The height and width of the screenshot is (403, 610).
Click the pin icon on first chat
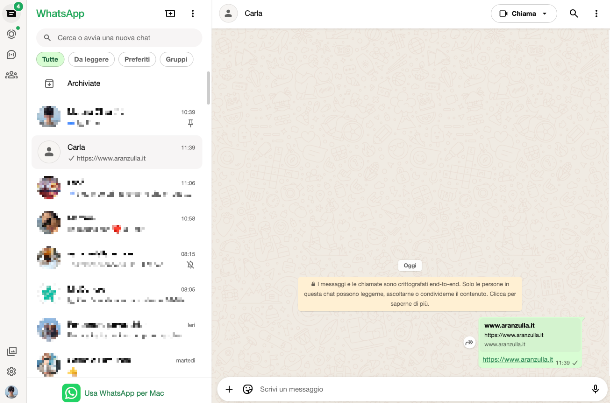[190, 123]
